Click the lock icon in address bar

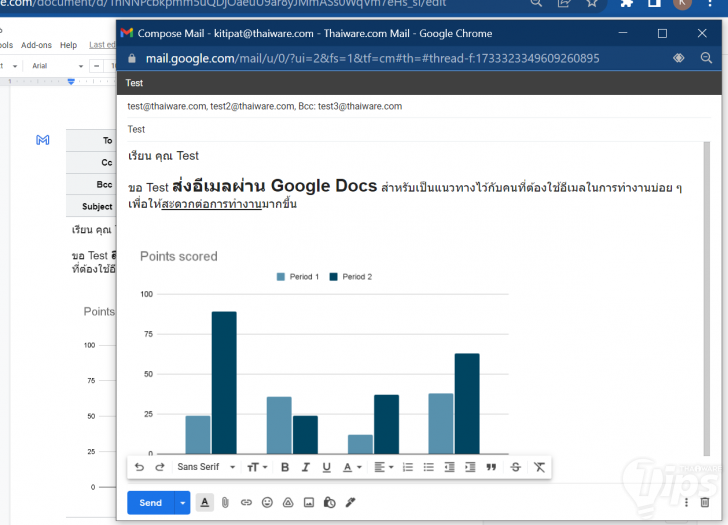(x=132, y=58)
